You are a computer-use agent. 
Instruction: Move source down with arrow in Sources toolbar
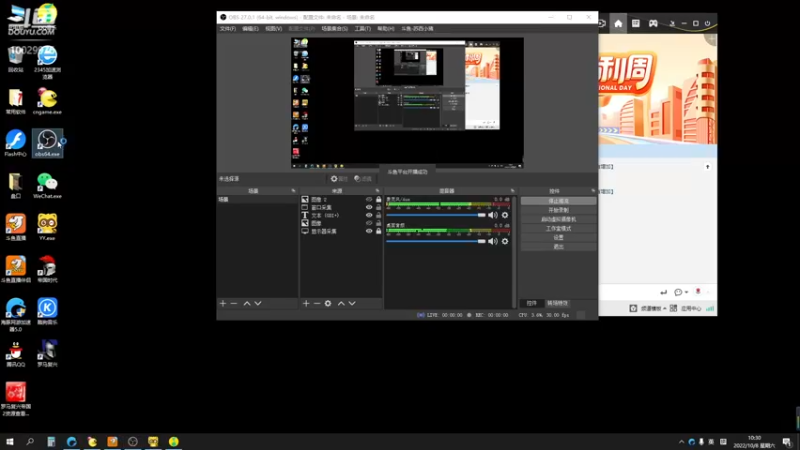[352, 304]
